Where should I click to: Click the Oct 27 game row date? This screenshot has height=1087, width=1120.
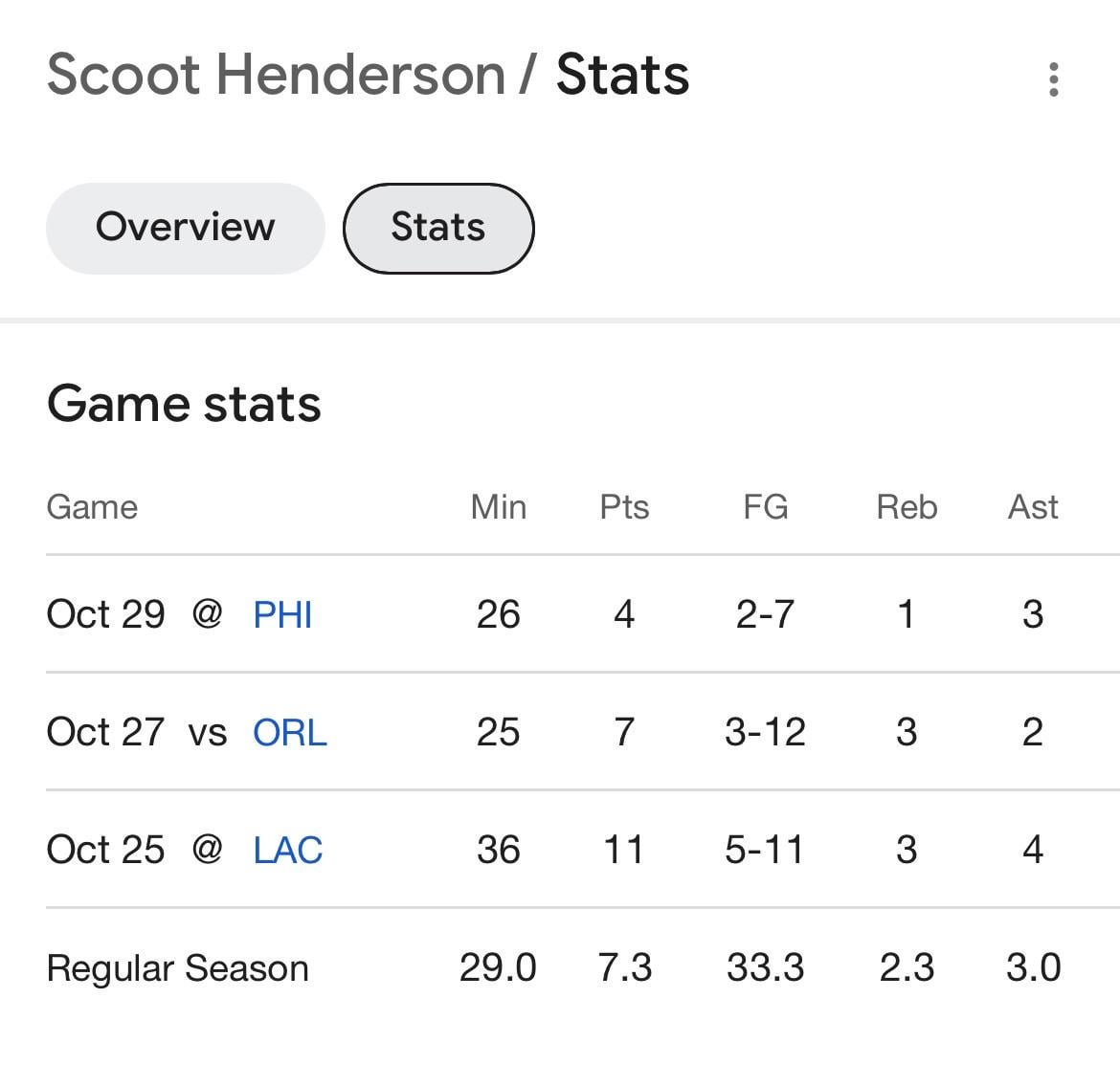[x=105, y=732]
